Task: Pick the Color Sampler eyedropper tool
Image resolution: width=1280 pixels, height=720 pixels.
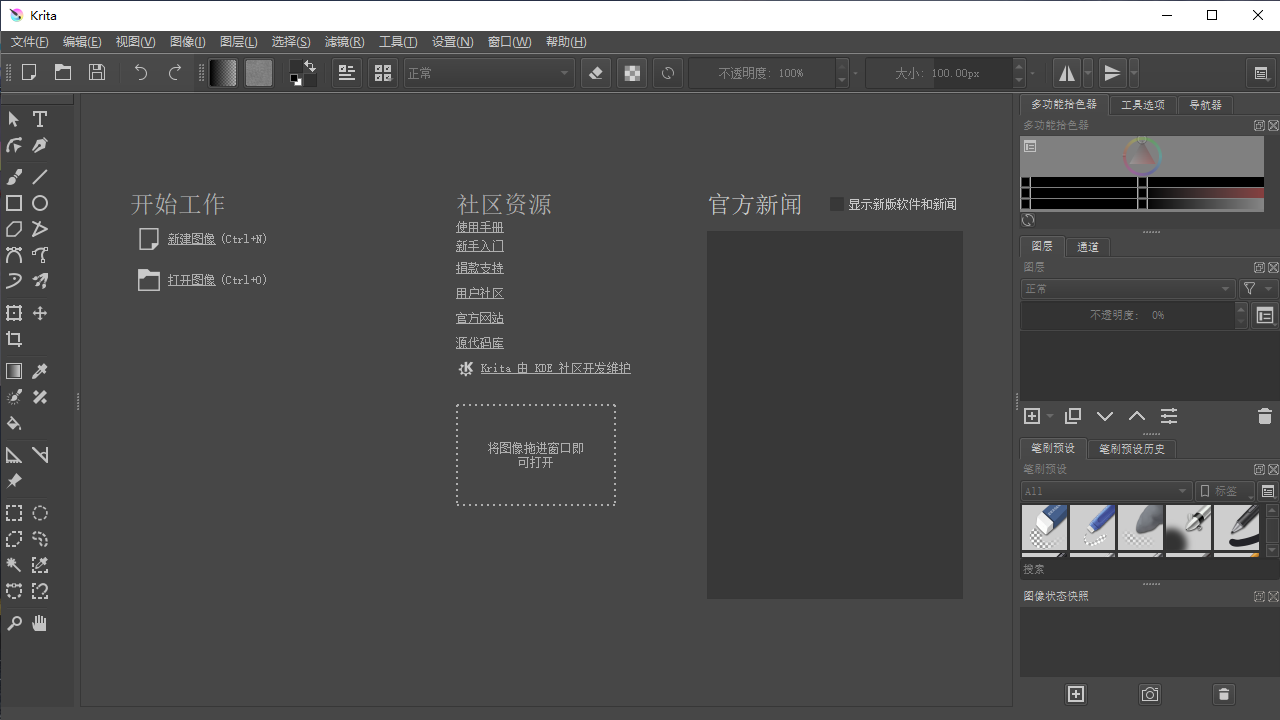Action: point(40,371)
